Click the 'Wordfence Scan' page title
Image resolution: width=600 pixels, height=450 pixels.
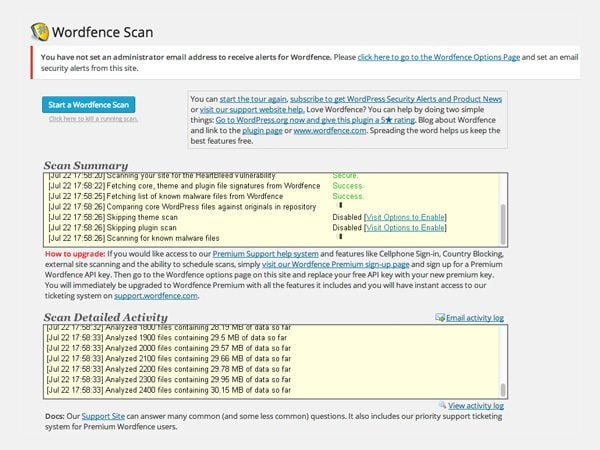(102, 32)
